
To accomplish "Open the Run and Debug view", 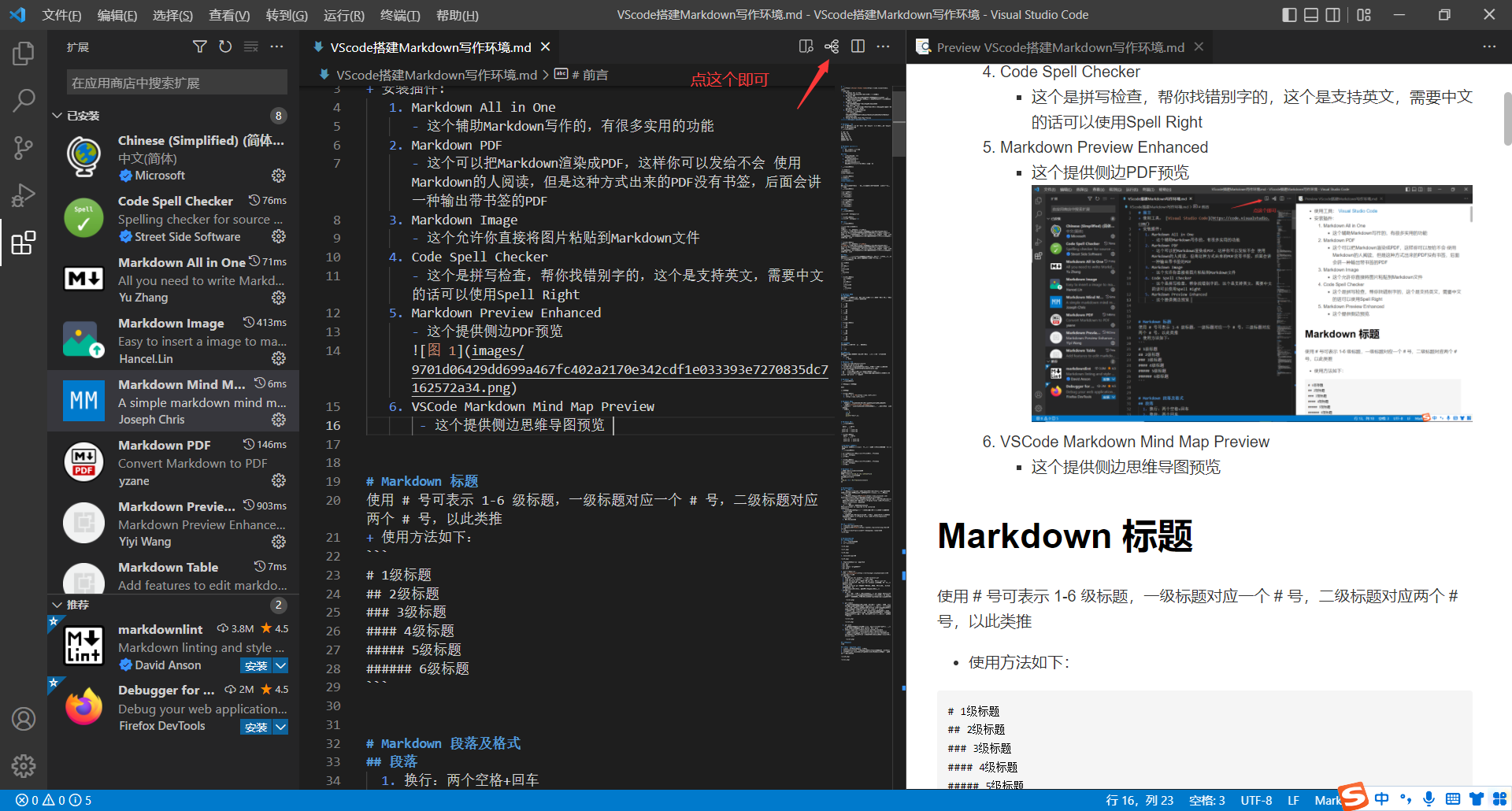I will (x=24, y=194).
